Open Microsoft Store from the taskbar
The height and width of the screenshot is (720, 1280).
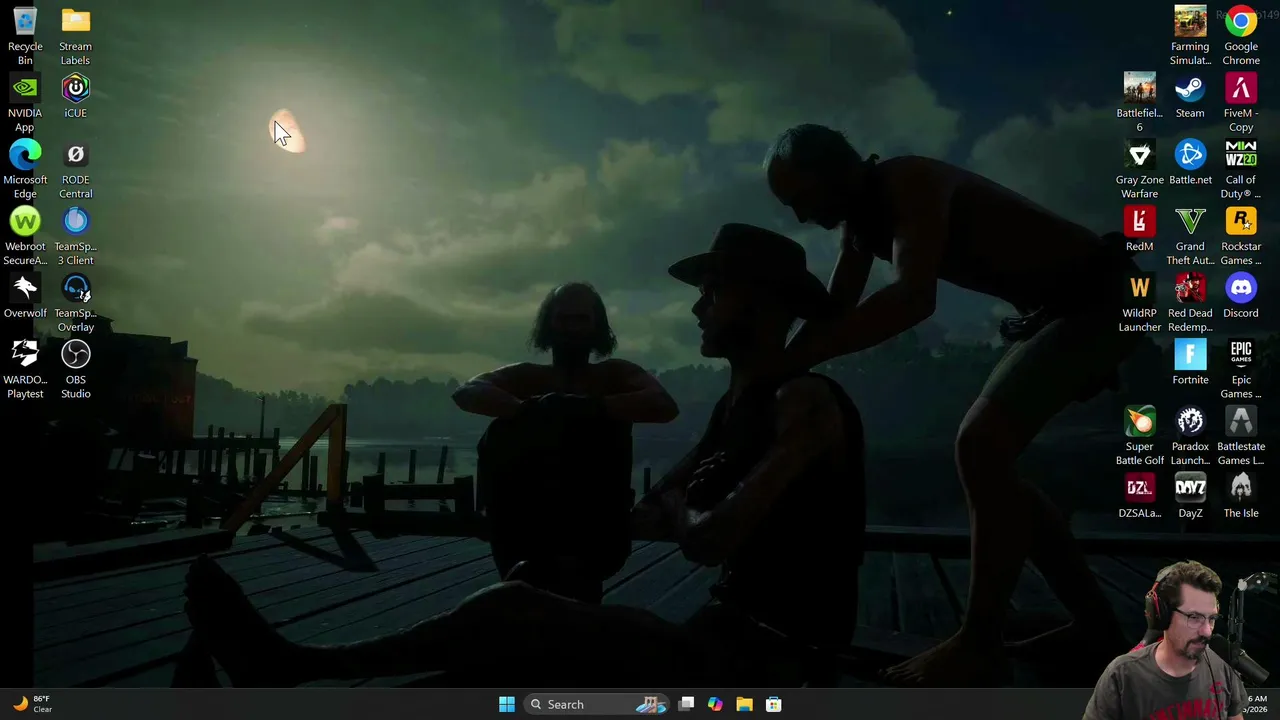(773, 704)
